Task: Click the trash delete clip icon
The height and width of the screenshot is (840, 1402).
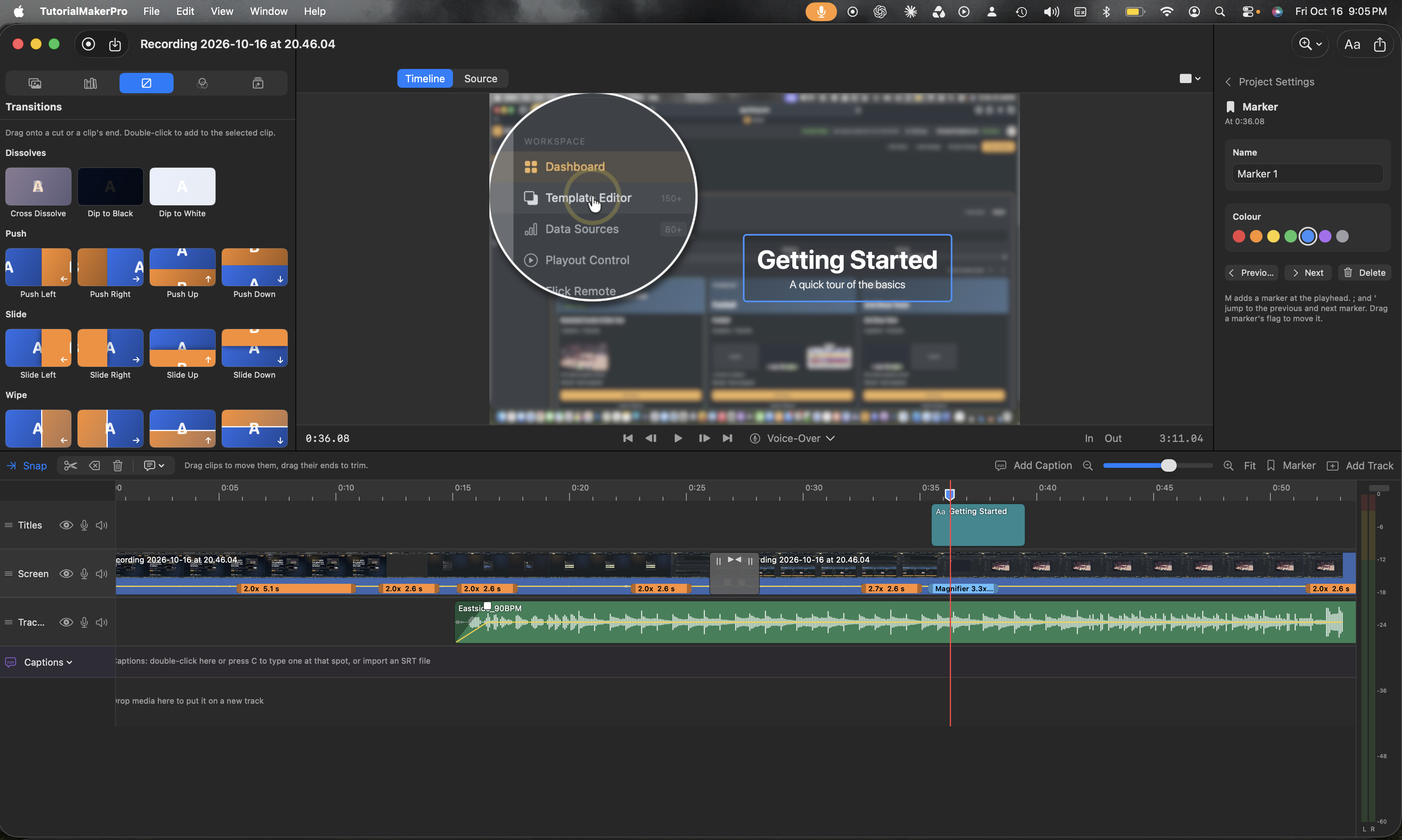Action: tap(118, 465)
